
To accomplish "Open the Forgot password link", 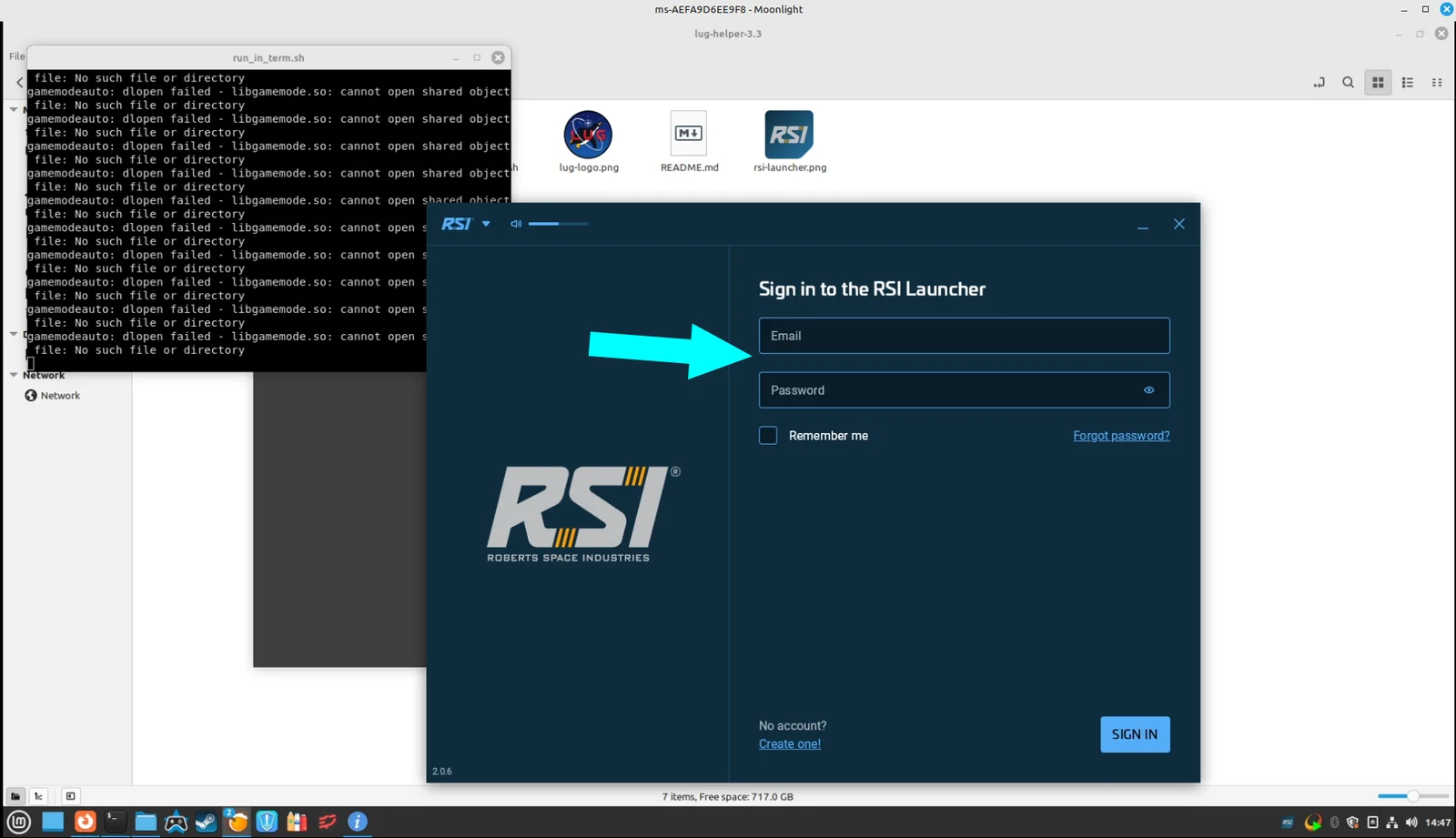I will tap(1121, 436).
